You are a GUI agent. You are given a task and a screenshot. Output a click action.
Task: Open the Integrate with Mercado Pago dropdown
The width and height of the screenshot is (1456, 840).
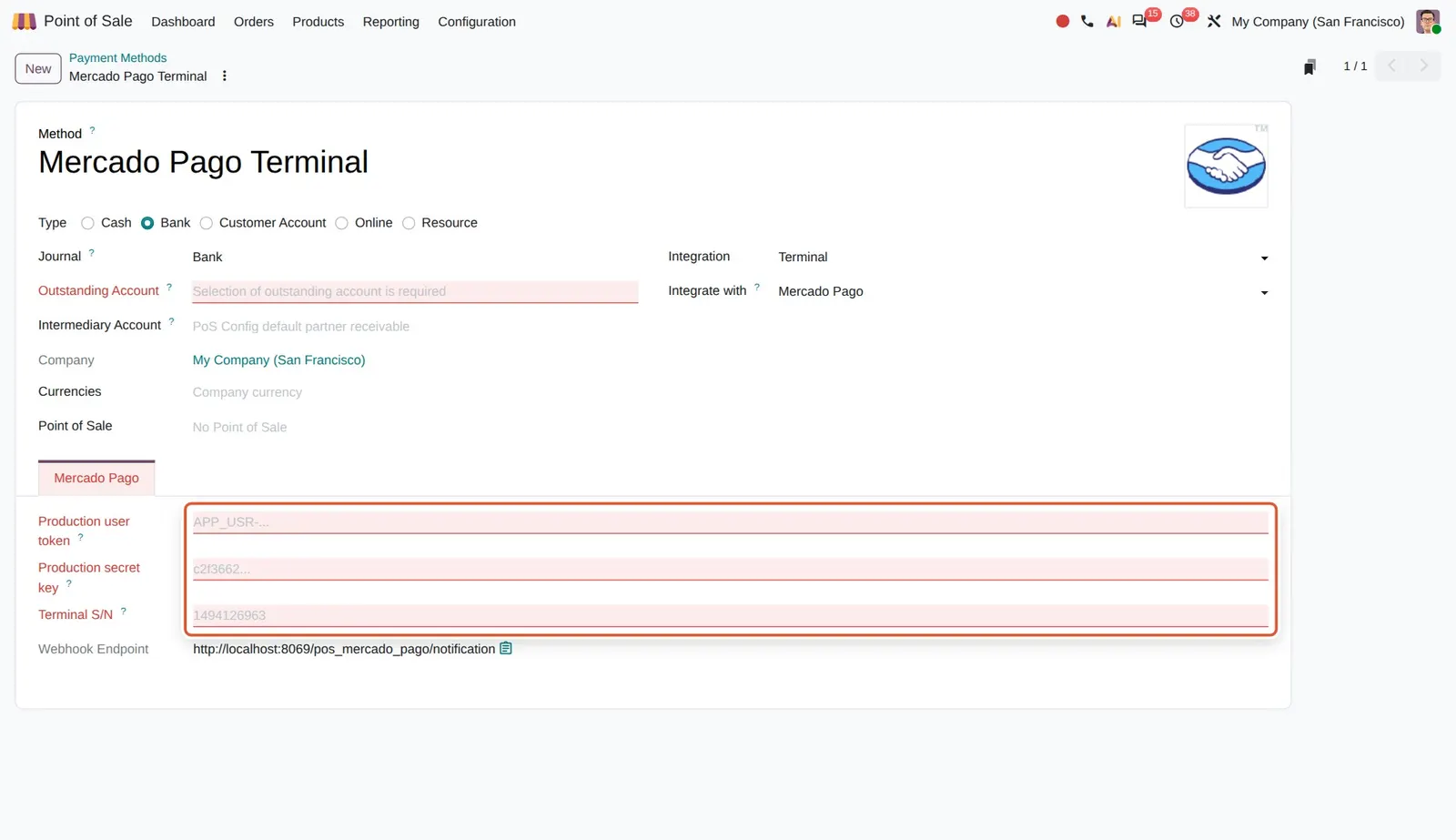tap(1023, 291)
